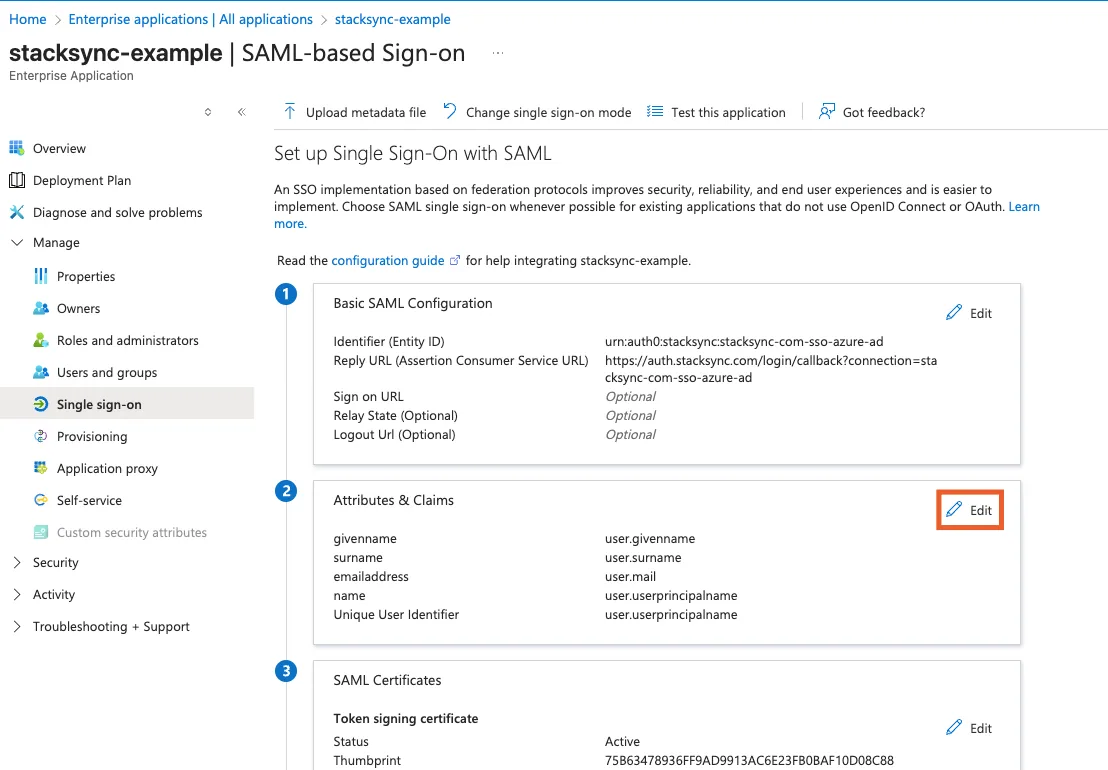
Task: Click the Active certificate status value
Action: [623, 742]
